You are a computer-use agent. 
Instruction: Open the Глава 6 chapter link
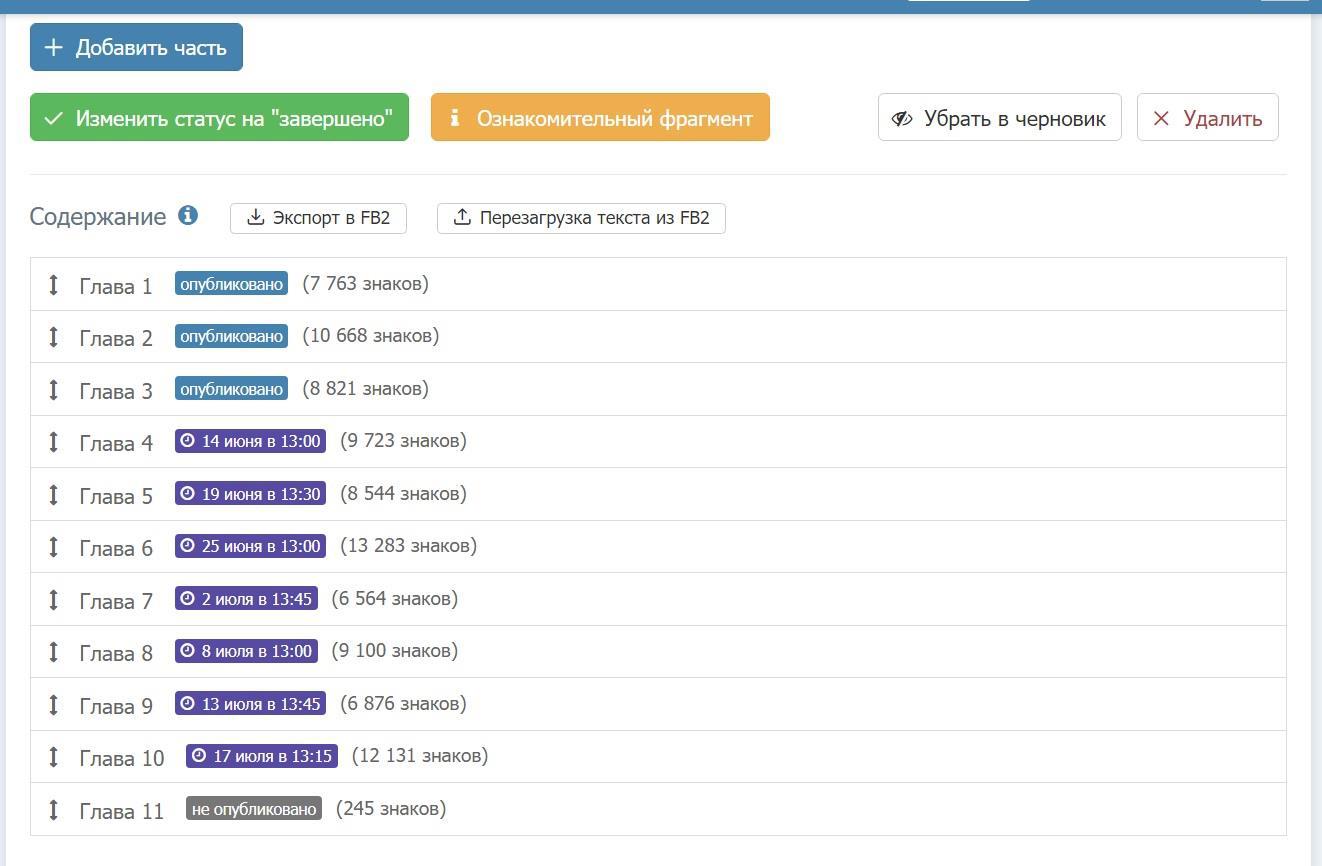tap(116, 548)
